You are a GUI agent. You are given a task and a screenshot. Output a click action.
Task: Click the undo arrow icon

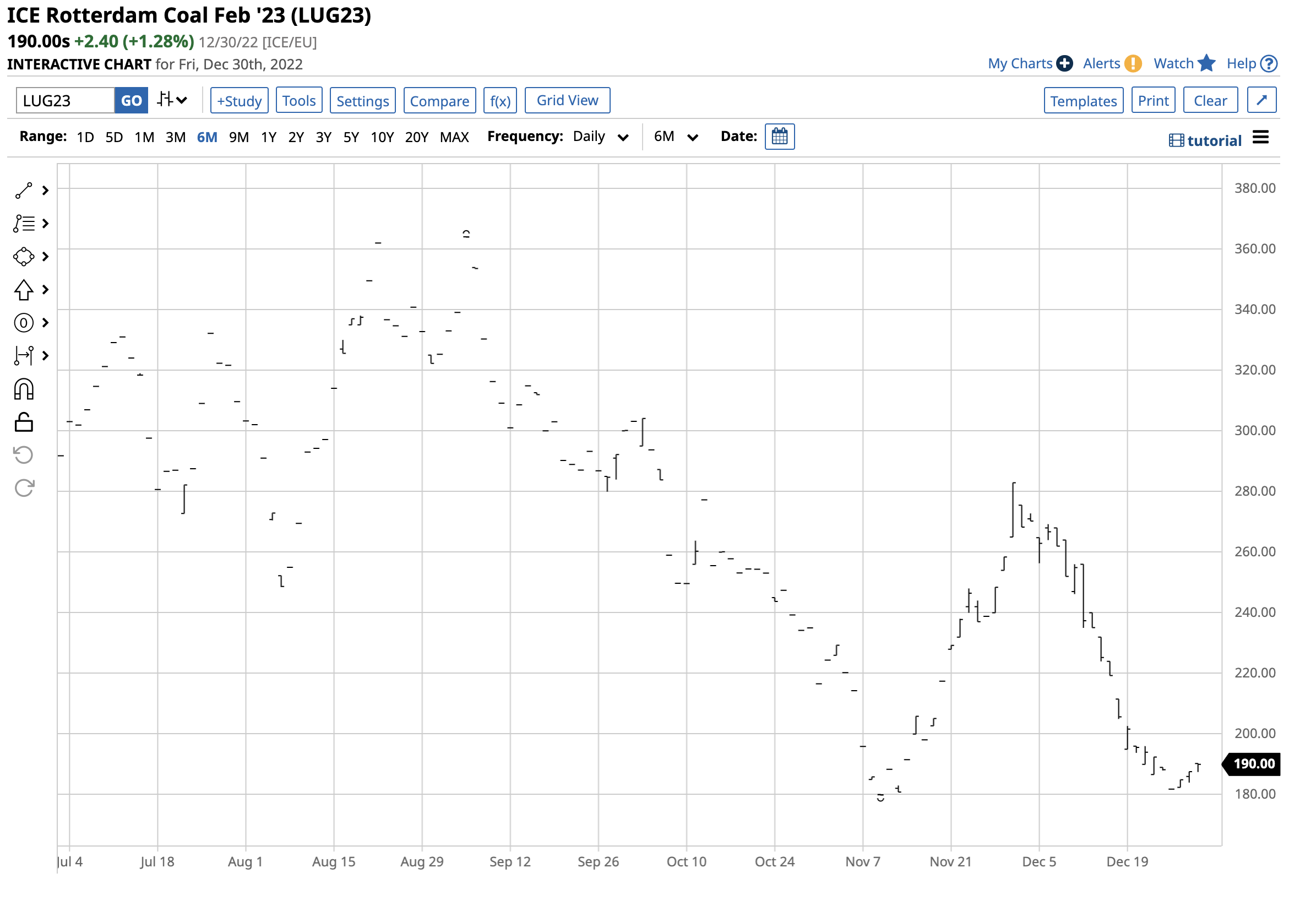[x=23, y=455]
